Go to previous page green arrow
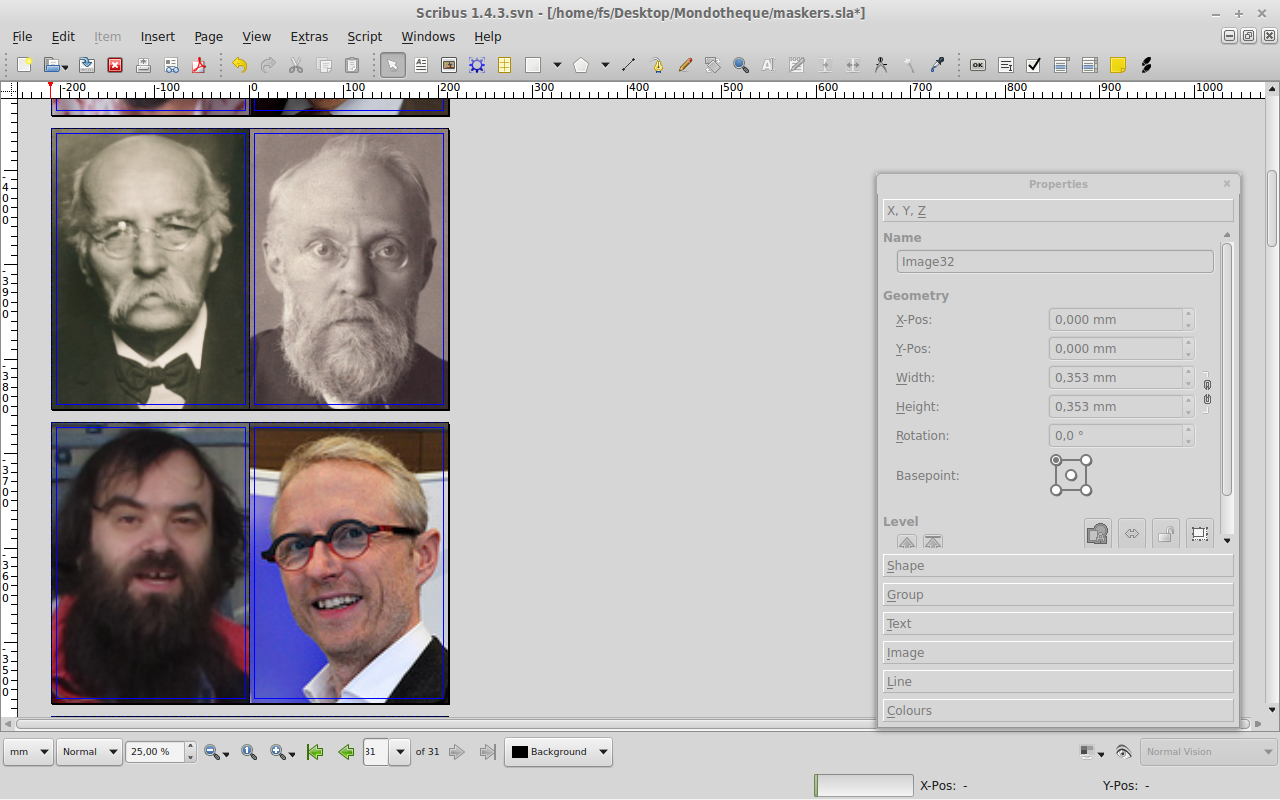This screenshot has height=800, width=1280. coord(346,752)
